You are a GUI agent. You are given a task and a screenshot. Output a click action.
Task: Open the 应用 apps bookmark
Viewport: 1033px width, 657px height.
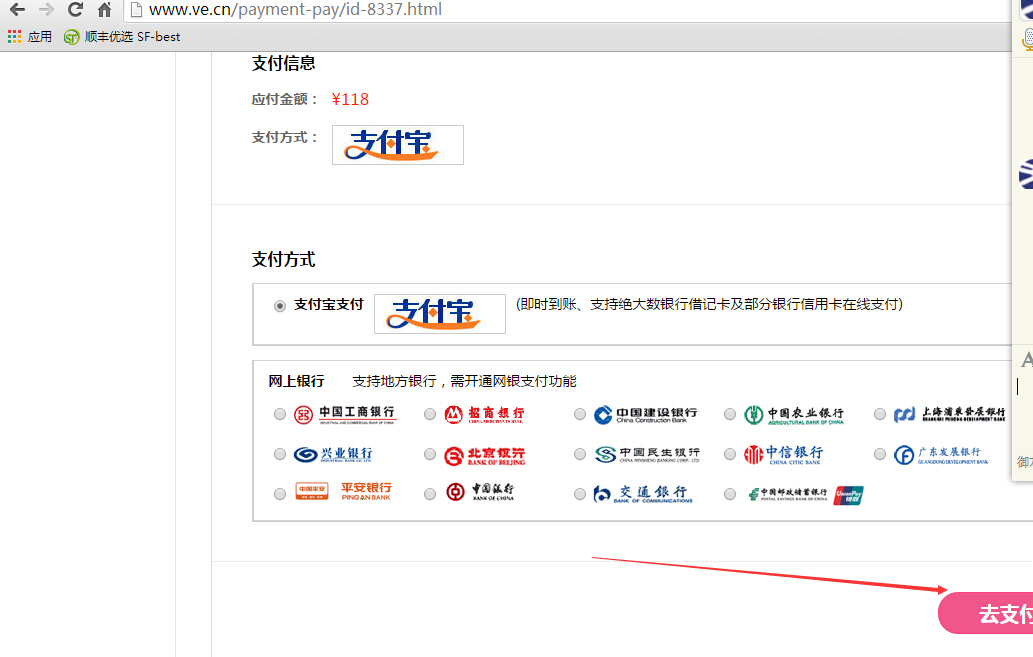[x=30, y=37]
